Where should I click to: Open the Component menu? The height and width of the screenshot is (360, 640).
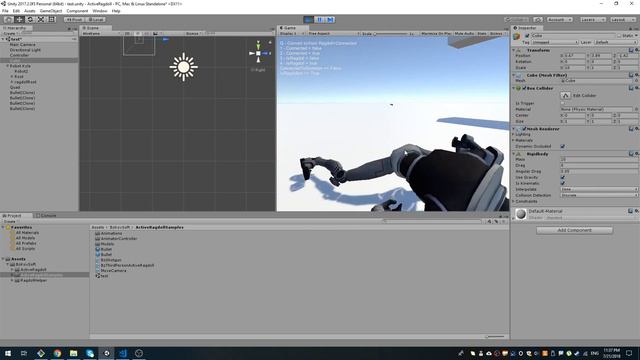77,11
